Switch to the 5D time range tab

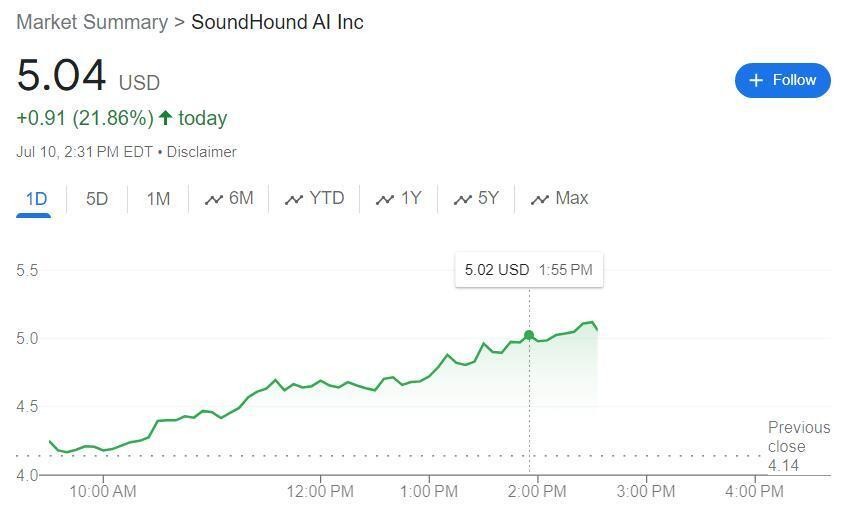97,199
